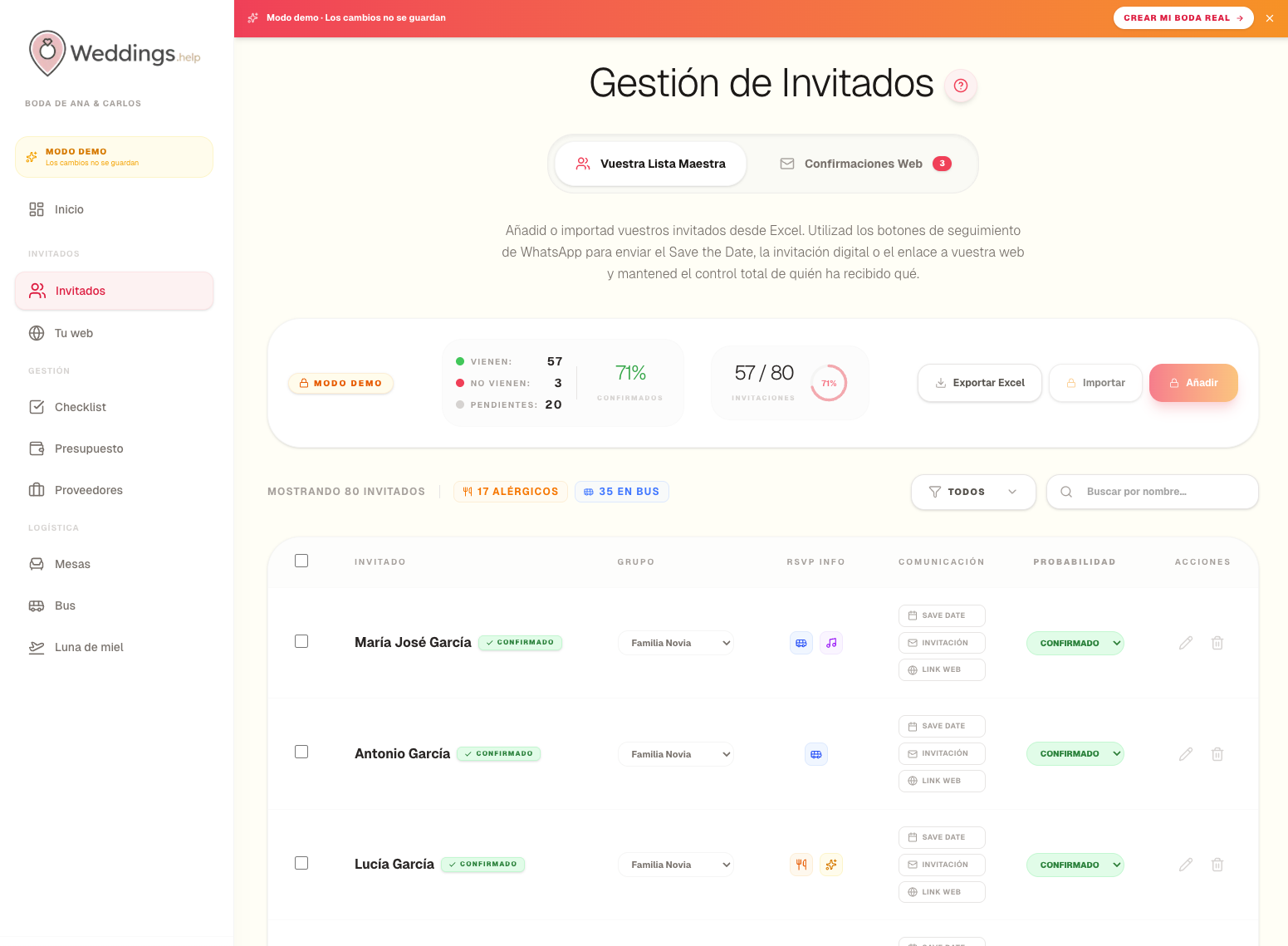Click Lucía García guest name
The image size is (1288, 946).
[x=394, y=864]
